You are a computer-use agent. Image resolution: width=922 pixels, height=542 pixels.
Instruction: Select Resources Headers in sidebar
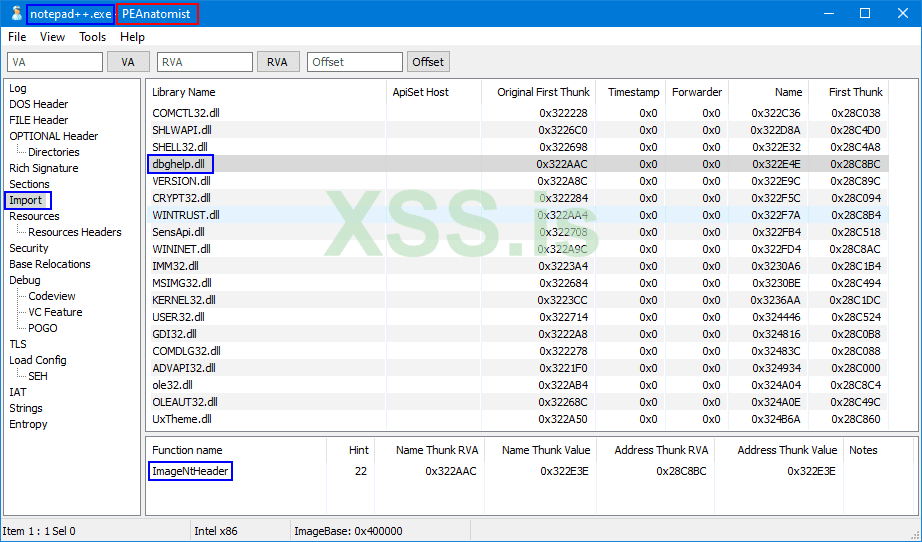(x=75, y=232)
